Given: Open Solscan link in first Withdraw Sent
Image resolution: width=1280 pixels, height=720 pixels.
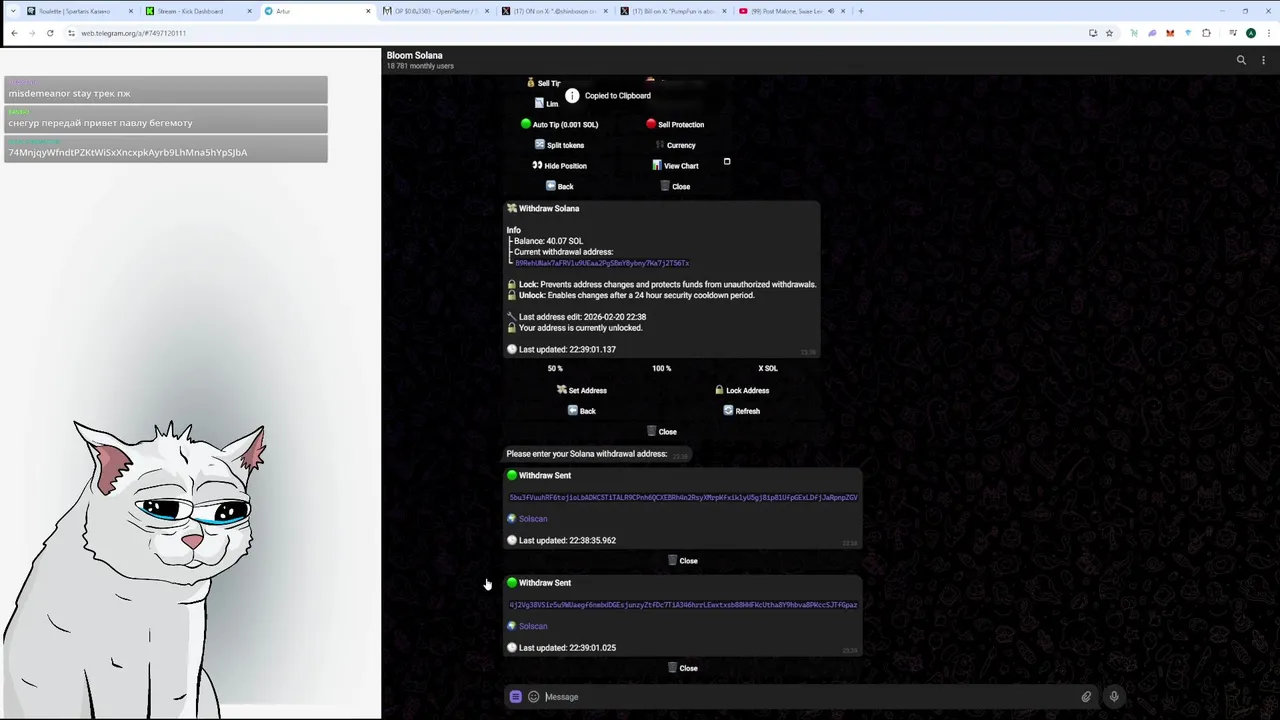Looking at the screenshot, I should (x=532, y=519).
